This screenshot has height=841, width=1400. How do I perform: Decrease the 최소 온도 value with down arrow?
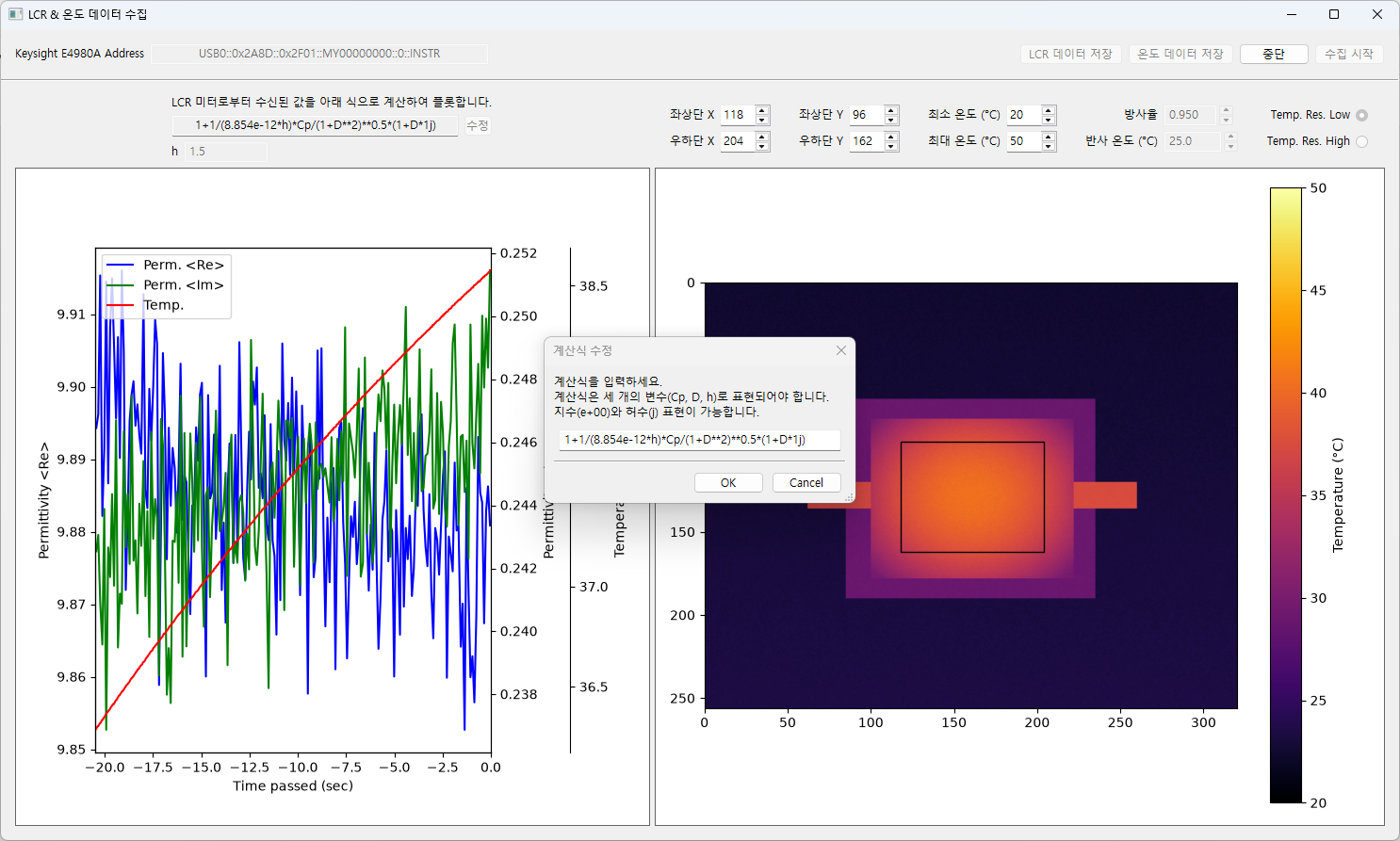(x=1049, y=120)
